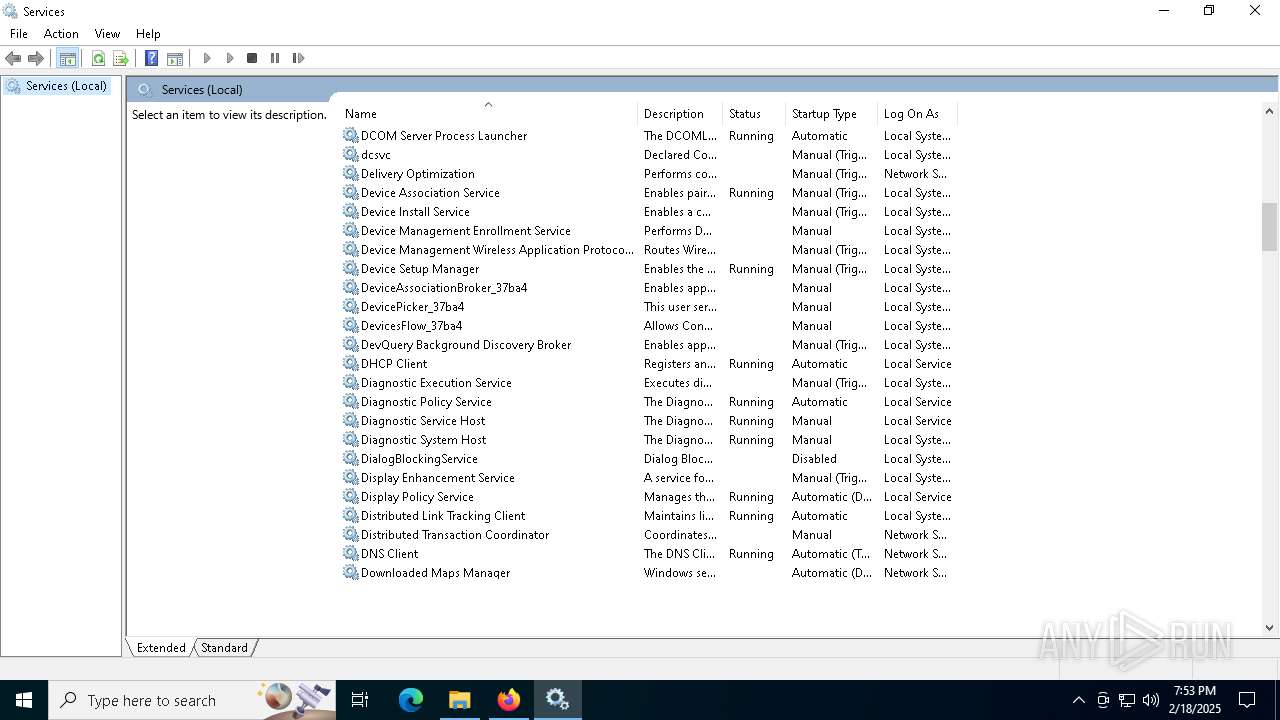1280x720 pixels.
Task: Click gear icon of DCOM Server Process Launcher
Action: tap(351, 135)
